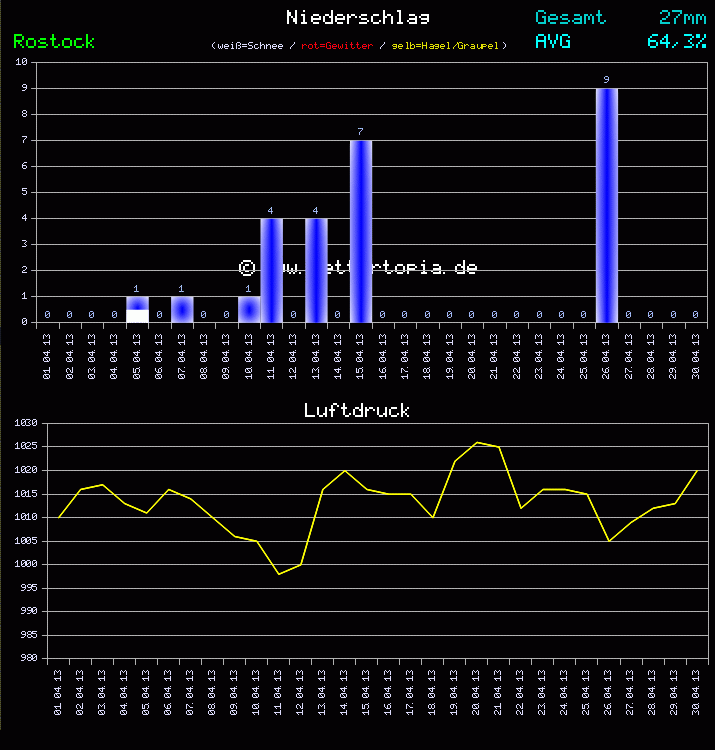Open the wettertopia.de watermark link
This screenshot has width=715, height=750.
point(358,267)
